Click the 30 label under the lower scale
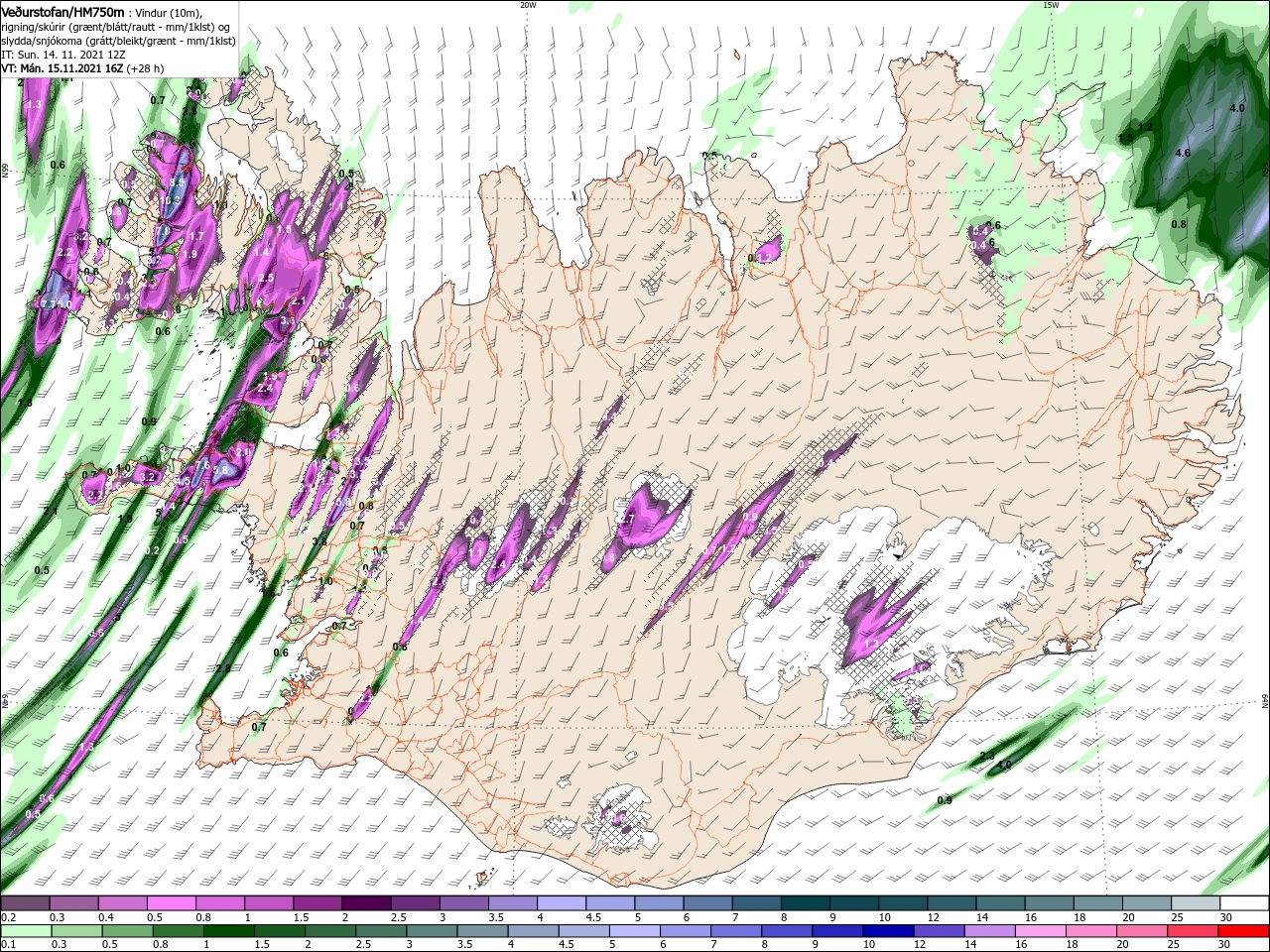This screenshot has height=952, width=1270. pyautogui.click(x=1224, y=945)
